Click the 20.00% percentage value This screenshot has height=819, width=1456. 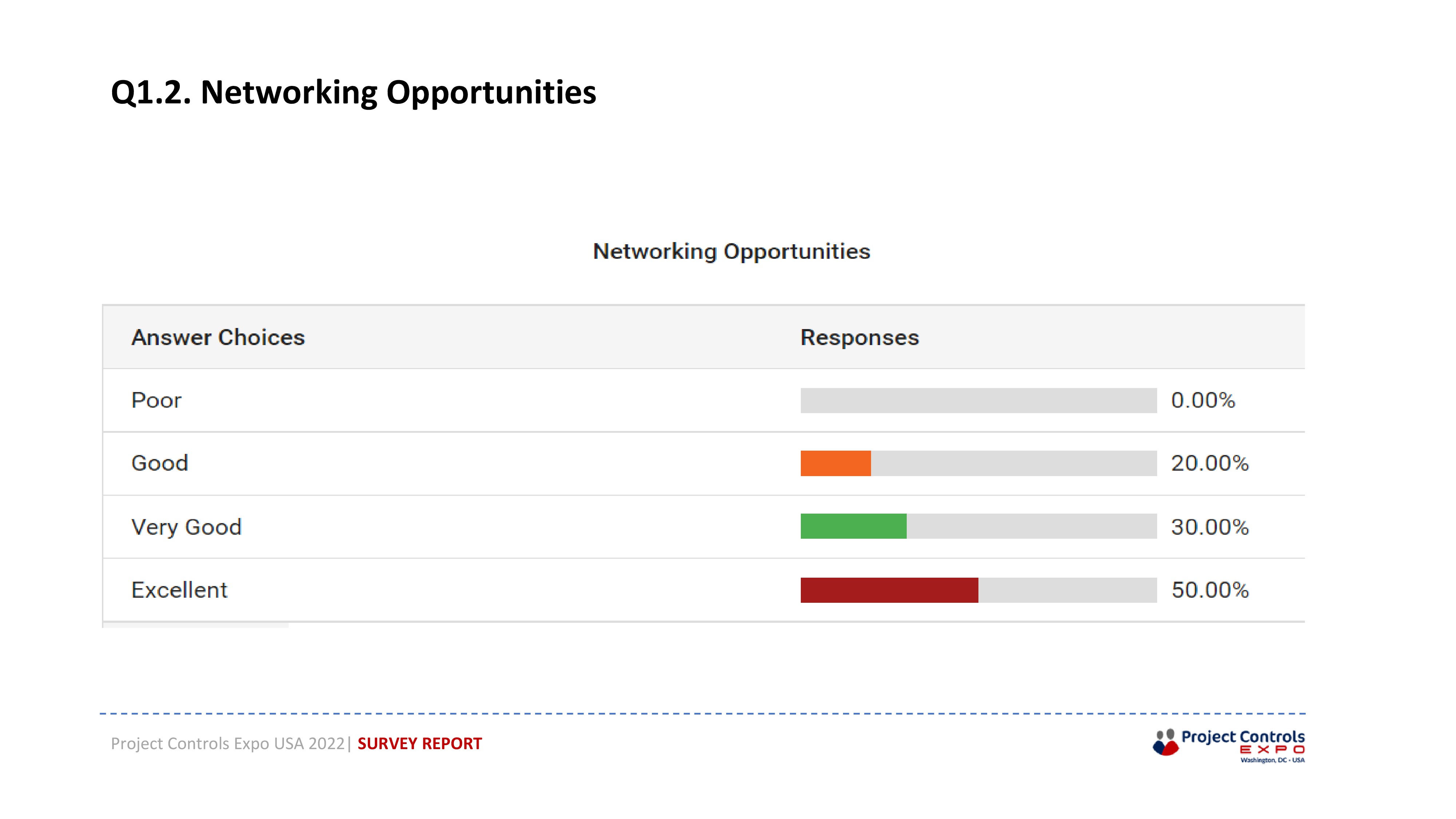(x=1210, y=463)
